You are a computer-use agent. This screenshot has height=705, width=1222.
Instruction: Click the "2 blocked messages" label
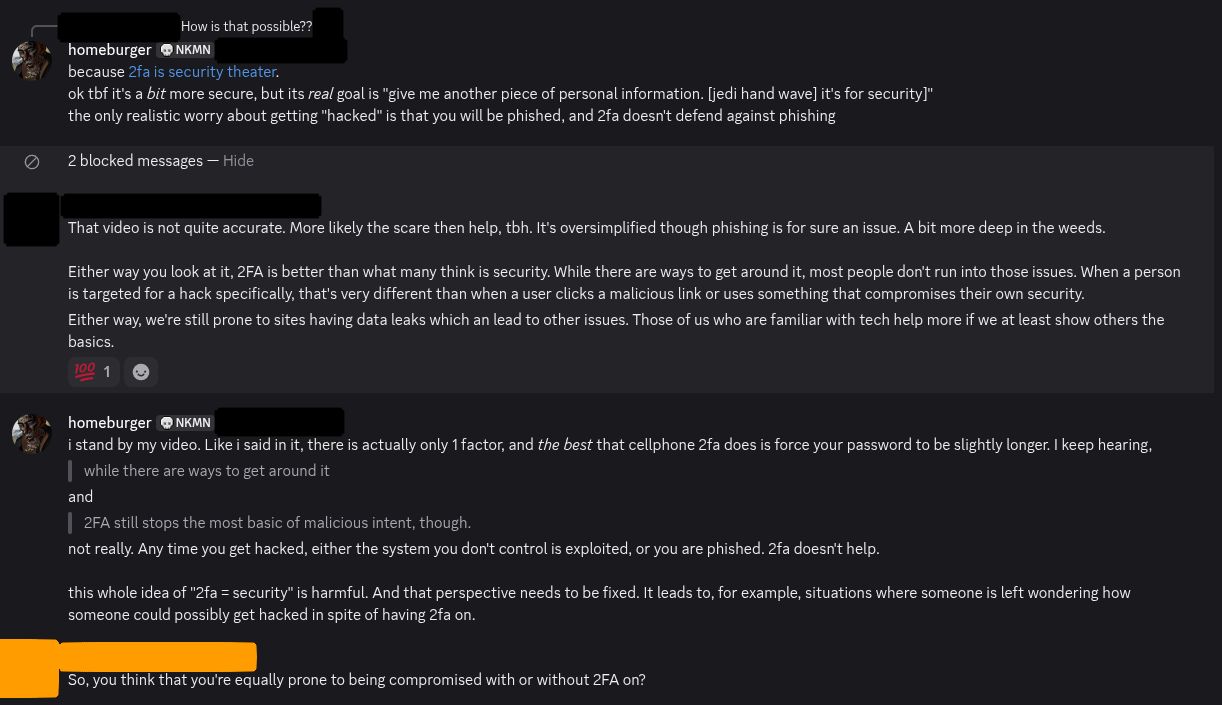pyautogui.click(x=135, y=161)
